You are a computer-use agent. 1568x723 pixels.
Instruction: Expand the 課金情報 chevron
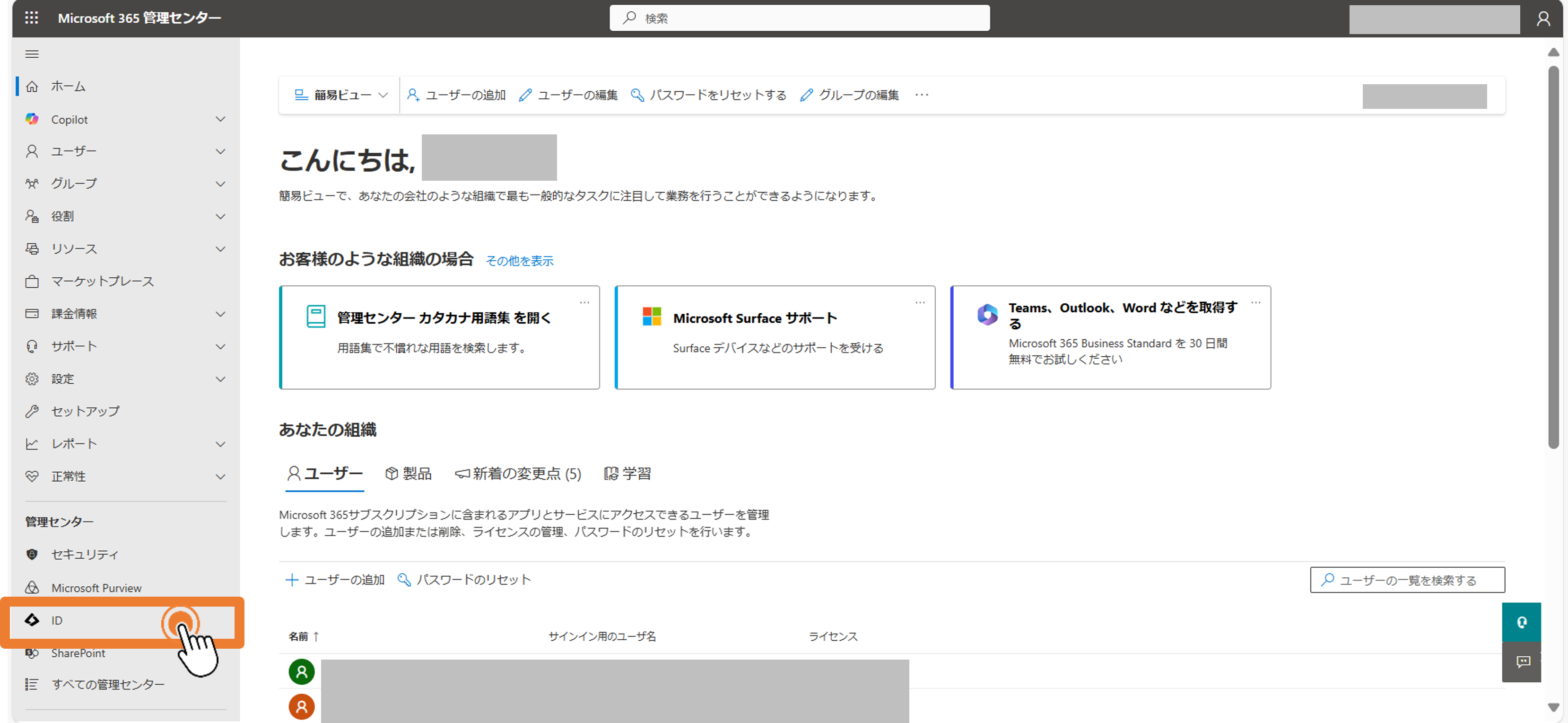tap(220, 314)
